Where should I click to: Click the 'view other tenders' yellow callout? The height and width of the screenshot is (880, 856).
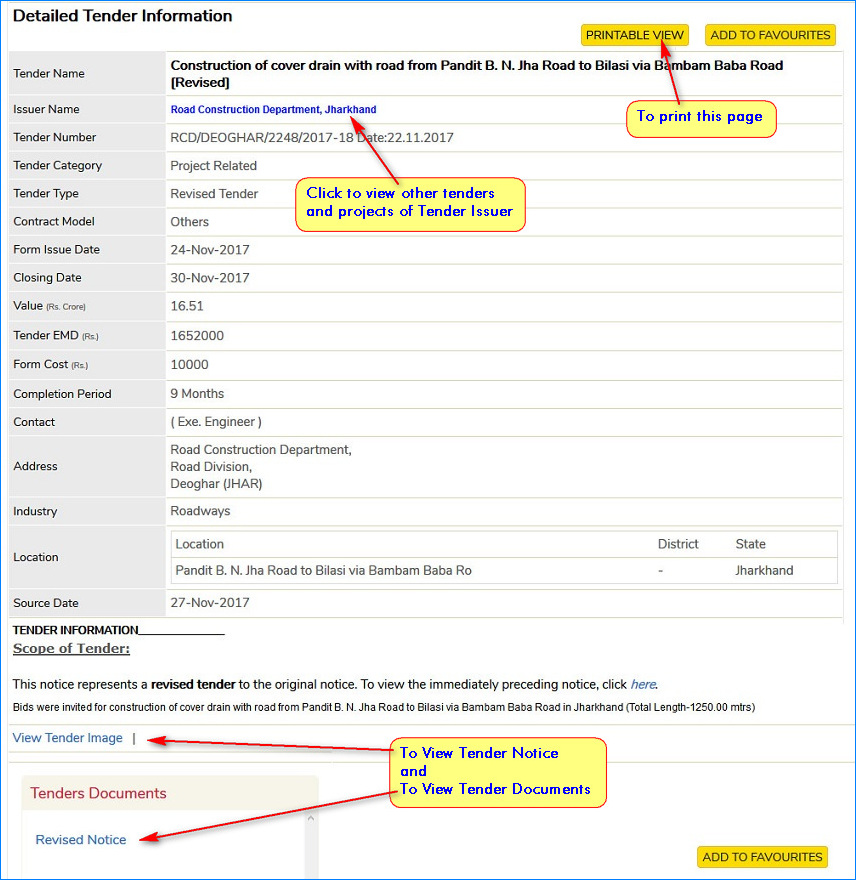point(410,203)
